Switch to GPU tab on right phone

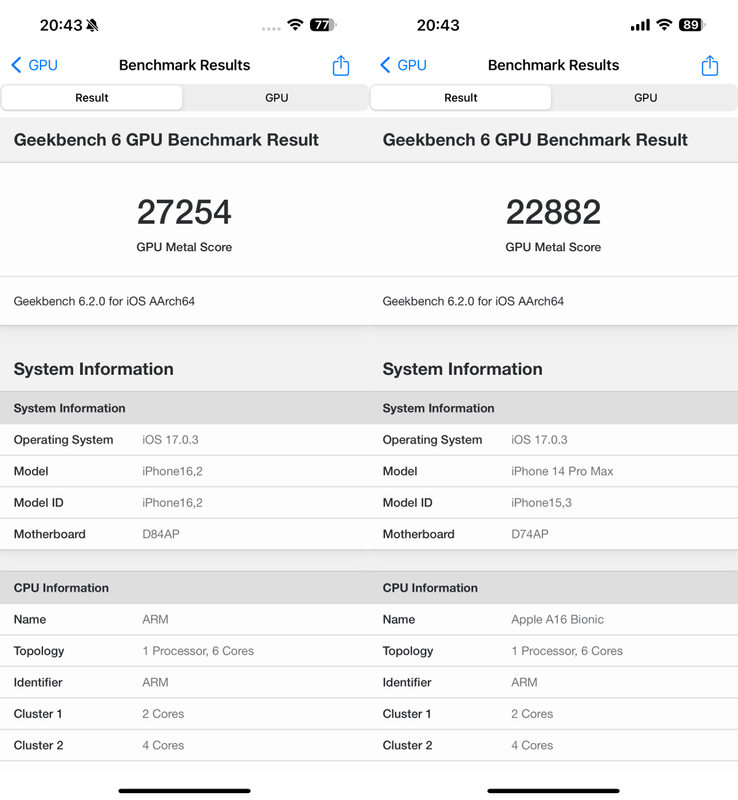click(645, 97)
